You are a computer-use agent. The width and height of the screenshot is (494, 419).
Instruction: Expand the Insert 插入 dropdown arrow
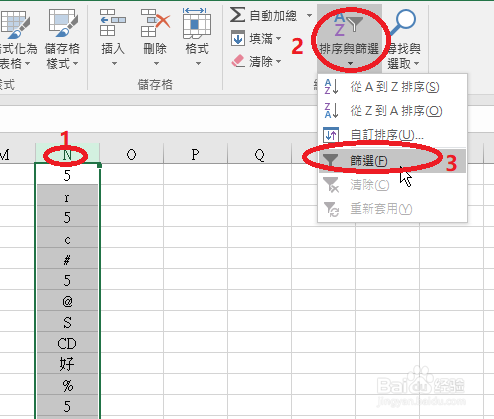point(114,63)
